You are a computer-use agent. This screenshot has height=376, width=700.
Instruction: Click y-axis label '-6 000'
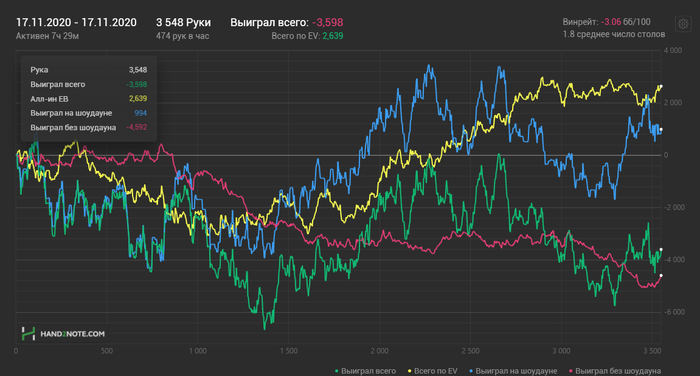pyautogui.click(x=674, y=312)
